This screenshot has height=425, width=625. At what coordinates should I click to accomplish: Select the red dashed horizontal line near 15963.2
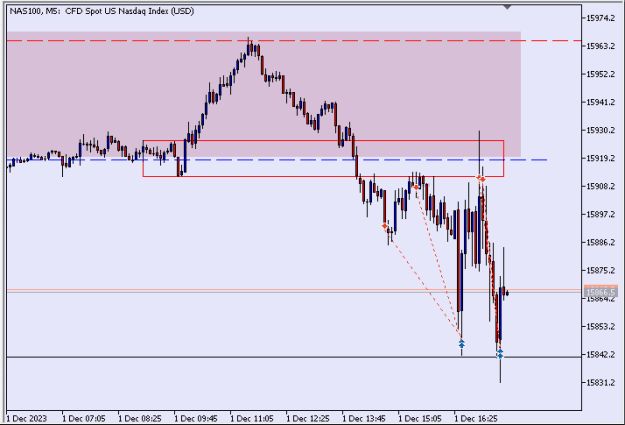(294, 41)
